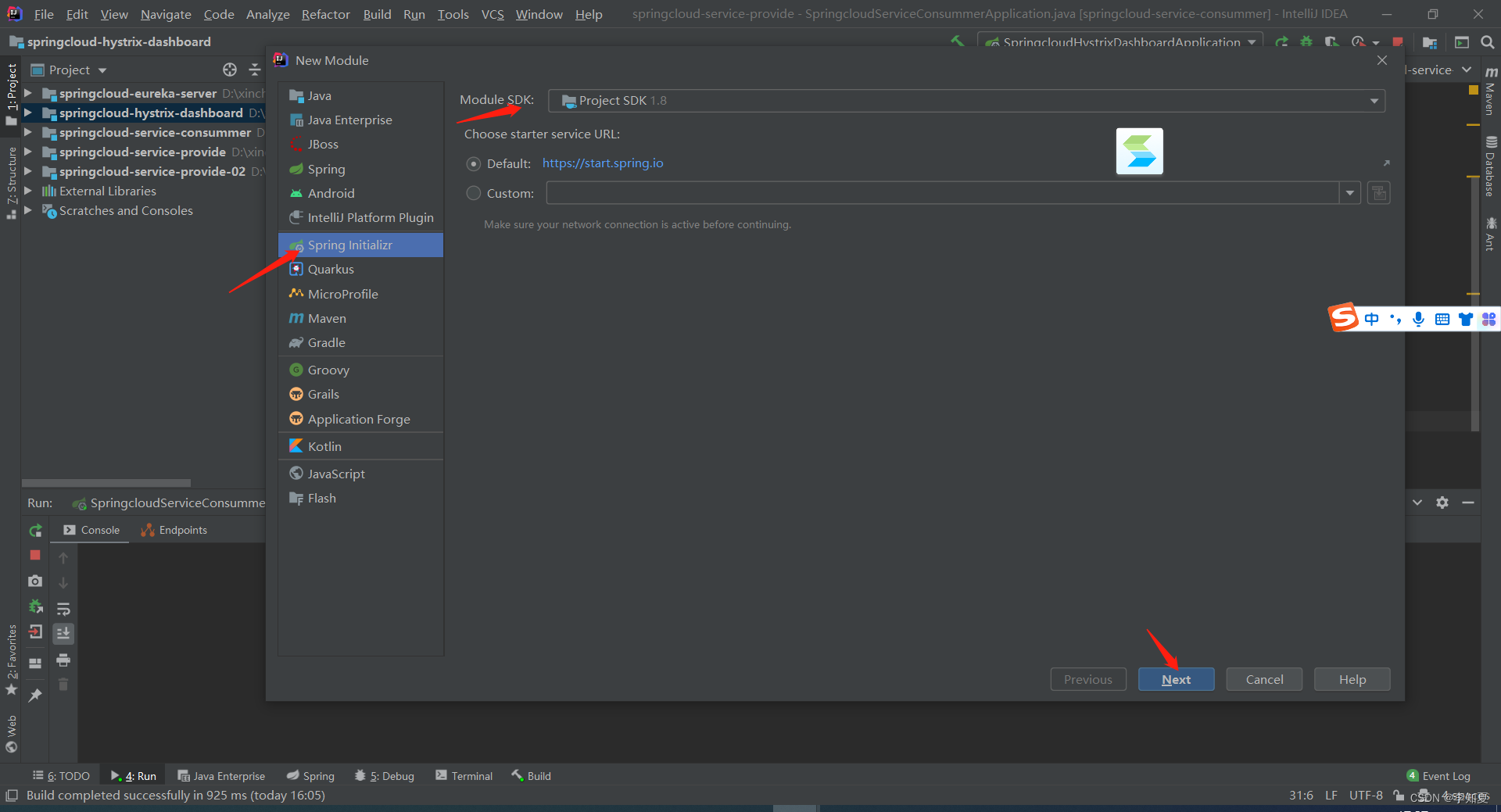This screenshot has height=812, width=1501.
Task: Switch to the Console tab
Action: coord(91,530)
